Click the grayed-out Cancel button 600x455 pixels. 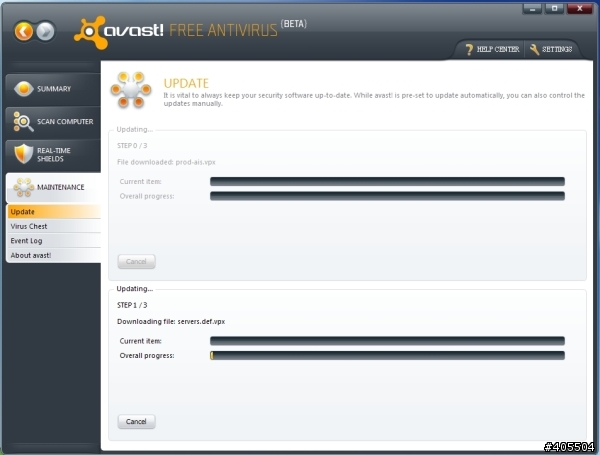pyautogui.click(x=136, y=262)
